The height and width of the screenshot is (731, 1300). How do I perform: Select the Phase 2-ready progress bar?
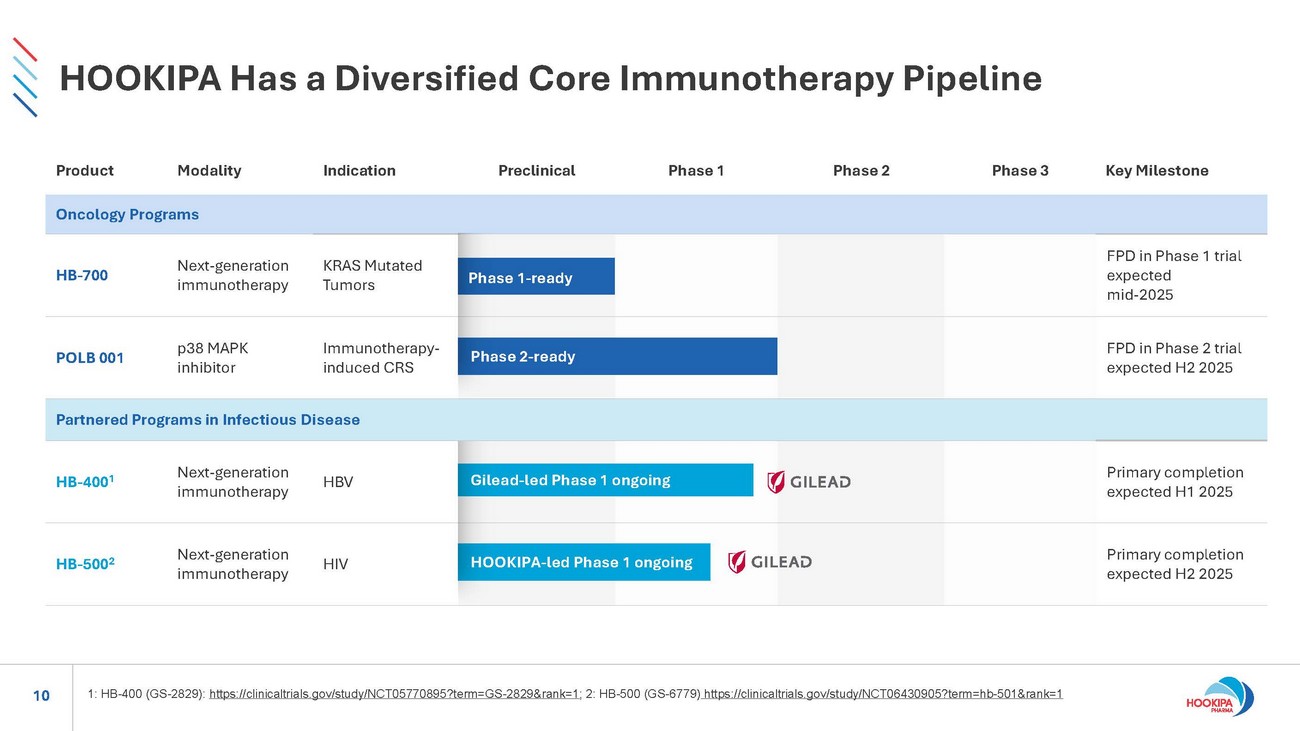[617, 356]
